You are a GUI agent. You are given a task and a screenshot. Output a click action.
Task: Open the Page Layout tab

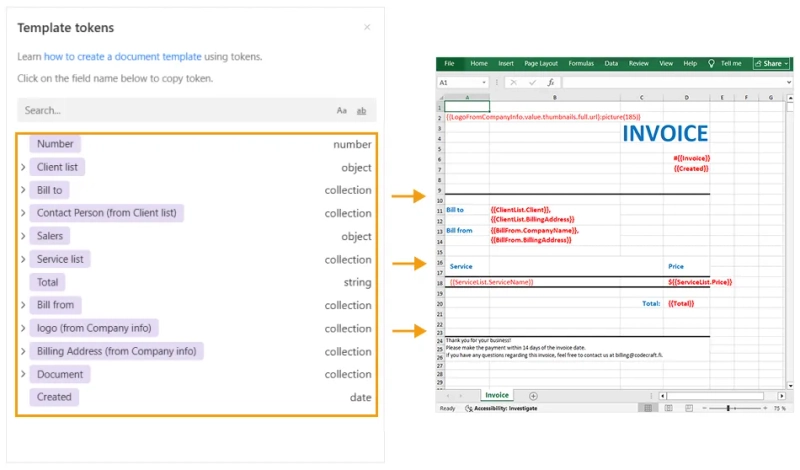point(541,63)
